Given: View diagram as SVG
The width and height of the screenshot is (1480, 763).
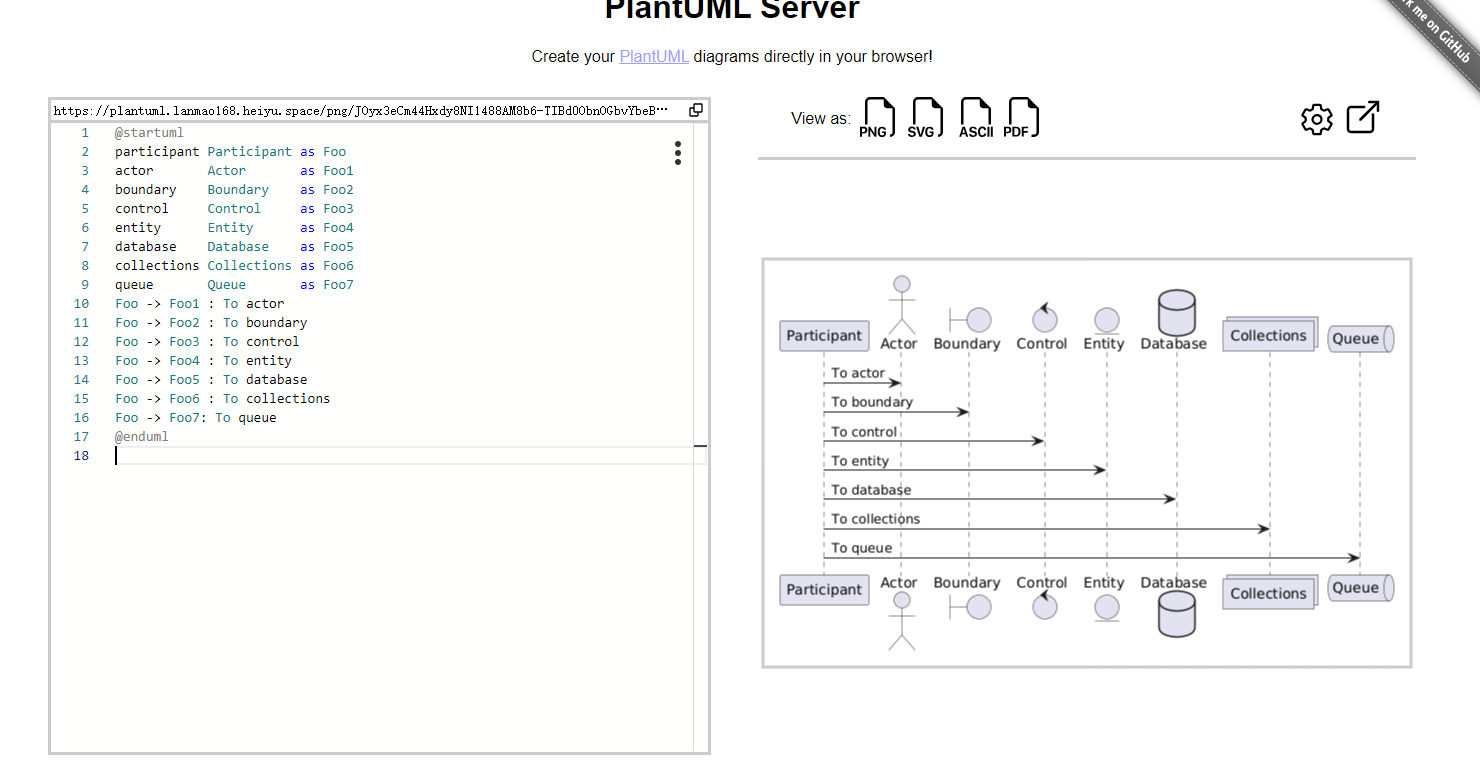Looking at the screenshot, I should tap(926, 118).
